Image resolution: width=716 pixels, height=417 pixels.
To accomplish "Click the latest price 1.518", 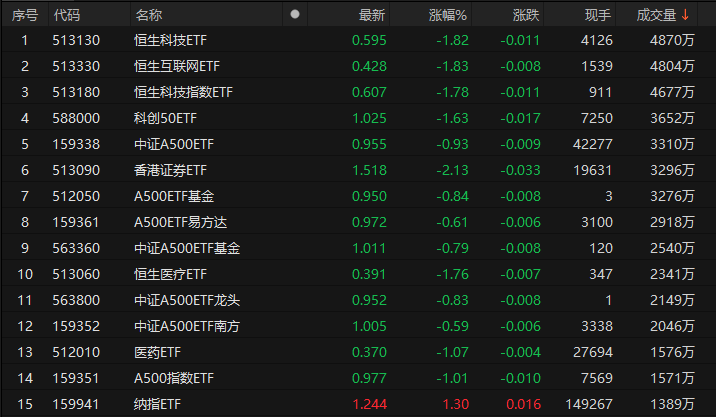I will point(369,170).
